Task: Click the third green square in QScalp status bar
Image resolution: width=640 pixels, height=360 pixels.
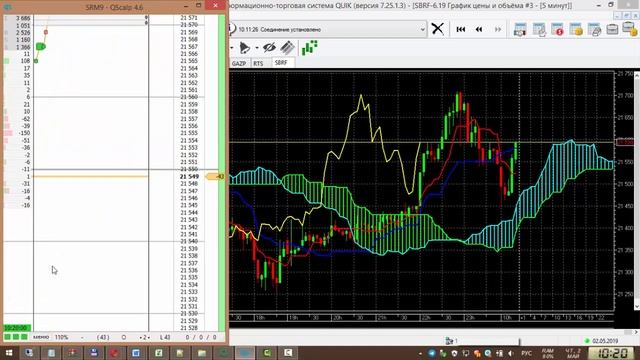Action: (24, 337)
